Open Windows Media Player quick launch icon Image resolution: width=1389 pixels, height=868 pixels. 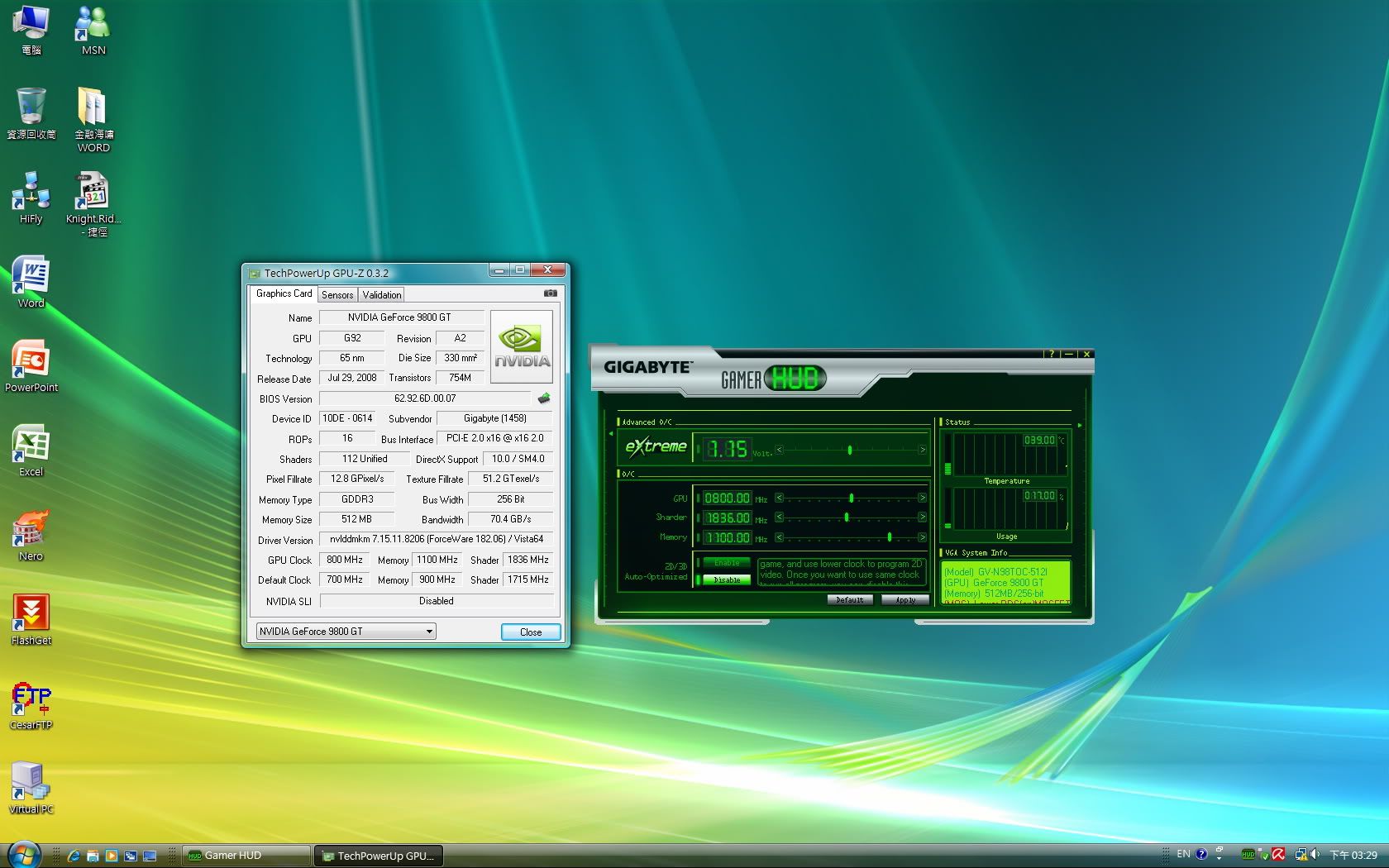point(112,856)
